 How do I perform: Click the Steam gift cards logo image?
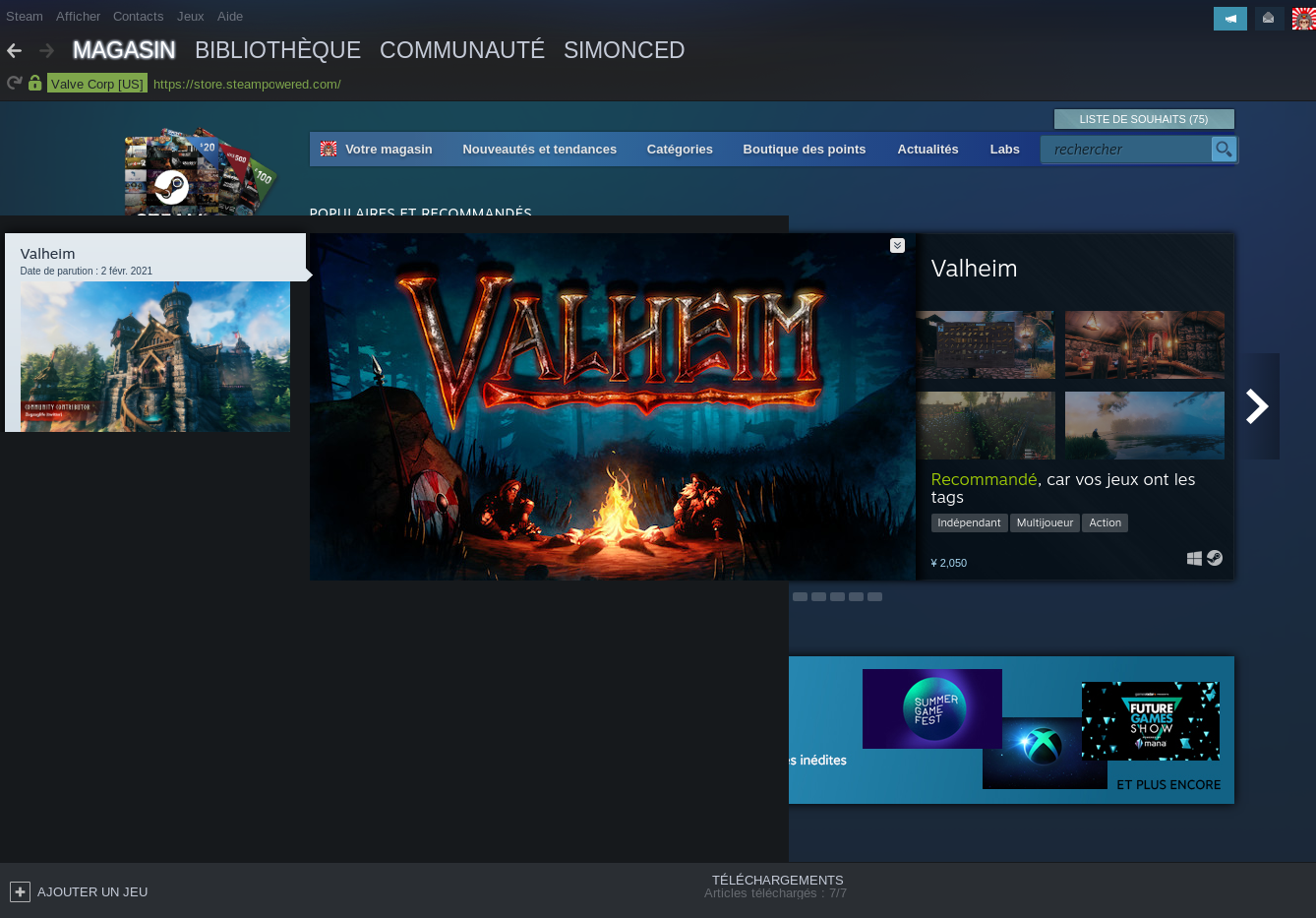click(x=201, y=171)
